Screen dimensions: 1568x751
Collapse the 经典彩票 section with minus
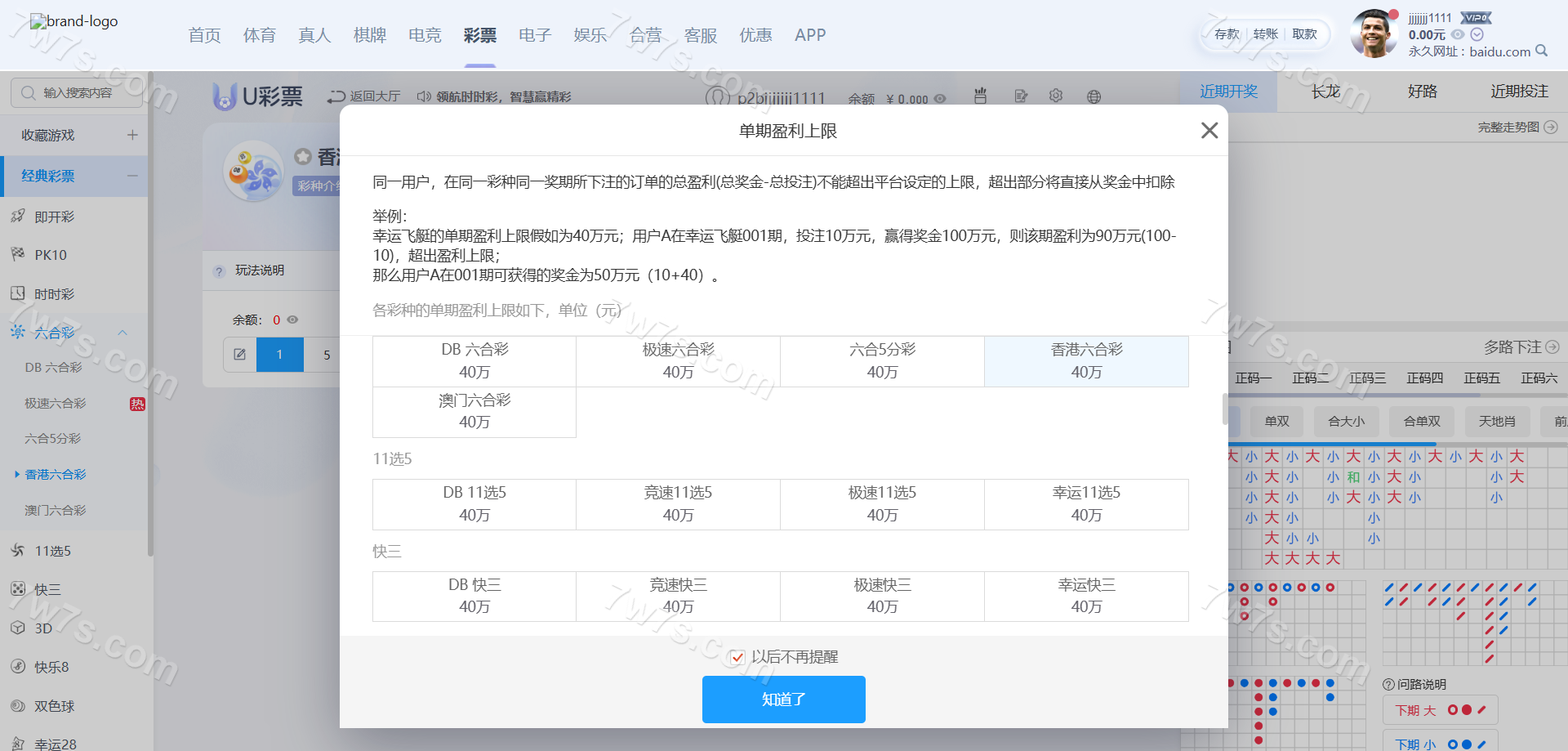132,176
